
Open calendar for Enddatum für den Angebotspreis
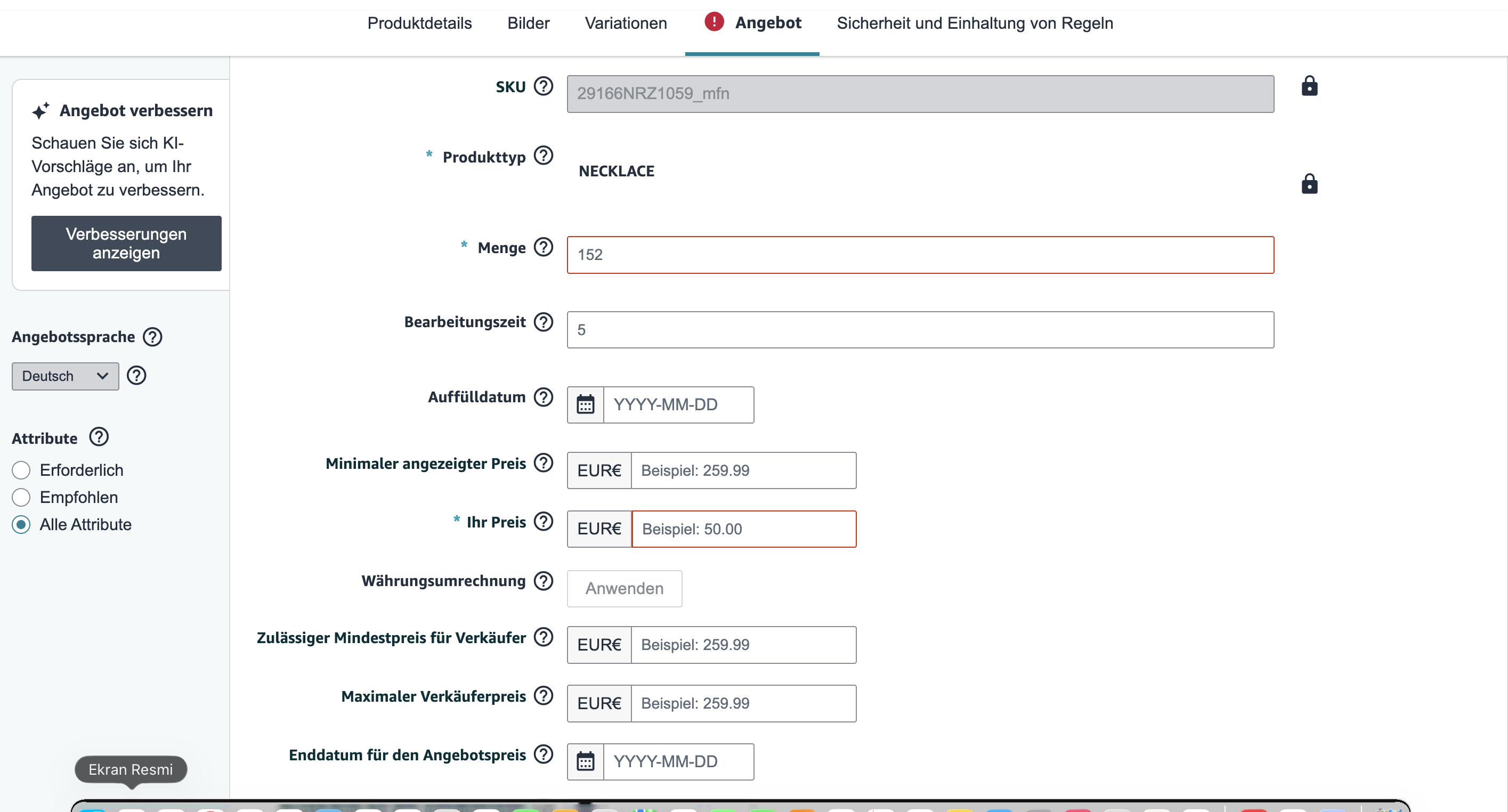[585, 761]
